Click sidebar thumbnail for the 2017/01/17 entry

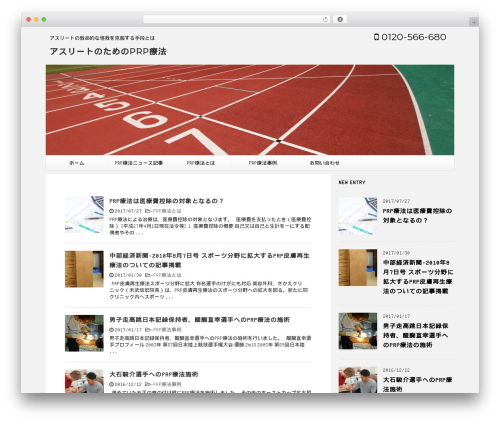(358, 331)
